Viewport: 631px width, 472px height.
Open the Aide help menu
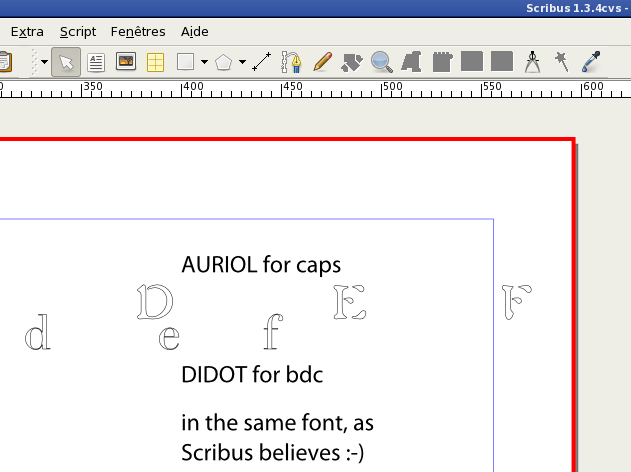click(x=195, y=32)
